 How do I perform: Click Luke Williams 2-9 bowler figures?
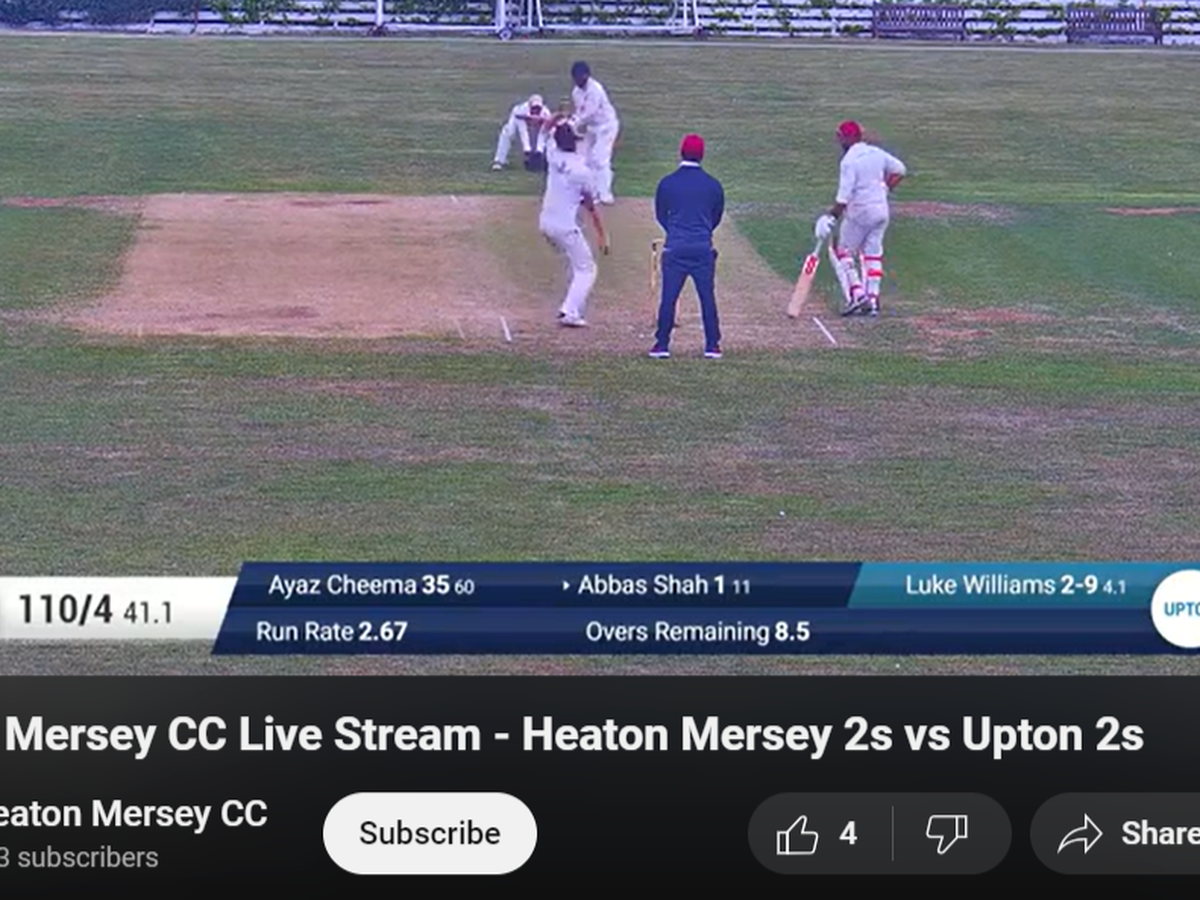(1016, 586)
